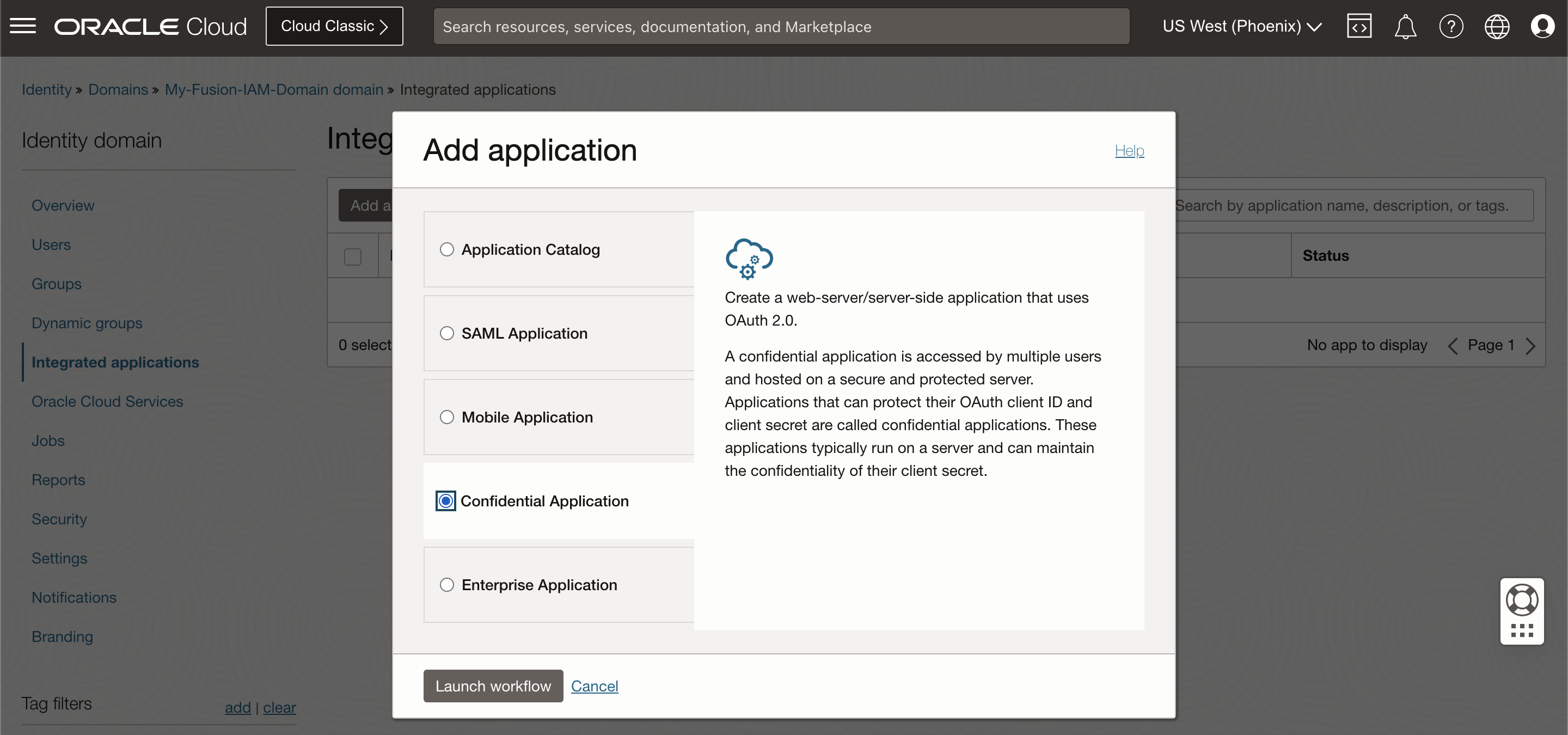Open Cloud Shell developer tools icon
The height and width of the screenshot is (735, 1568).
click(x=1358, y=26)
